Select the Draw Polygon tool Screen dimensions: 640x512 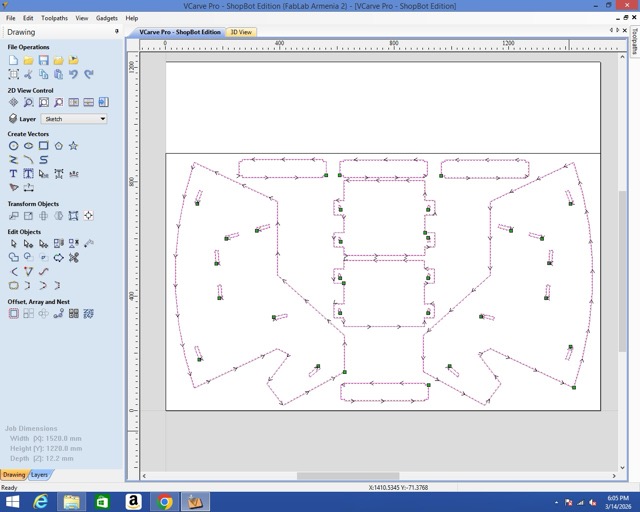point(58,146)
